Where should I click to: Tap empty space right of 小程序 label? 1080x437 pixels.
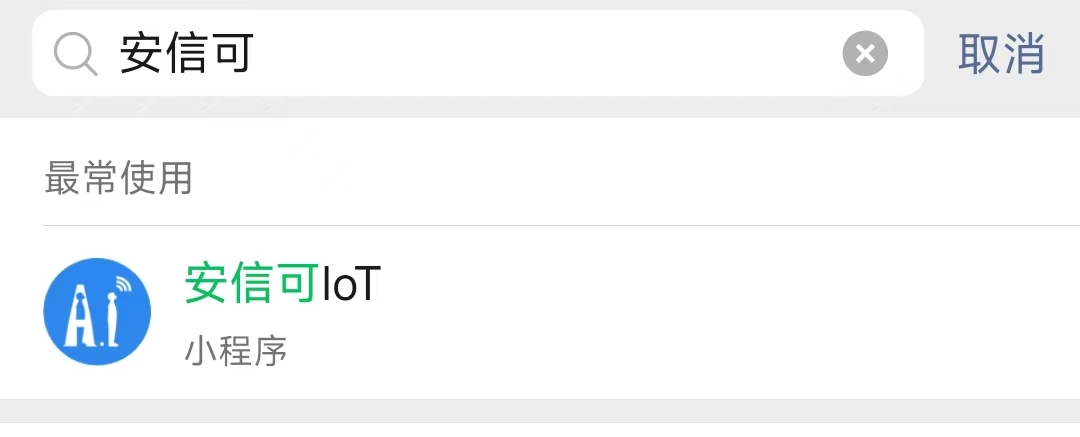coord(683,351)
